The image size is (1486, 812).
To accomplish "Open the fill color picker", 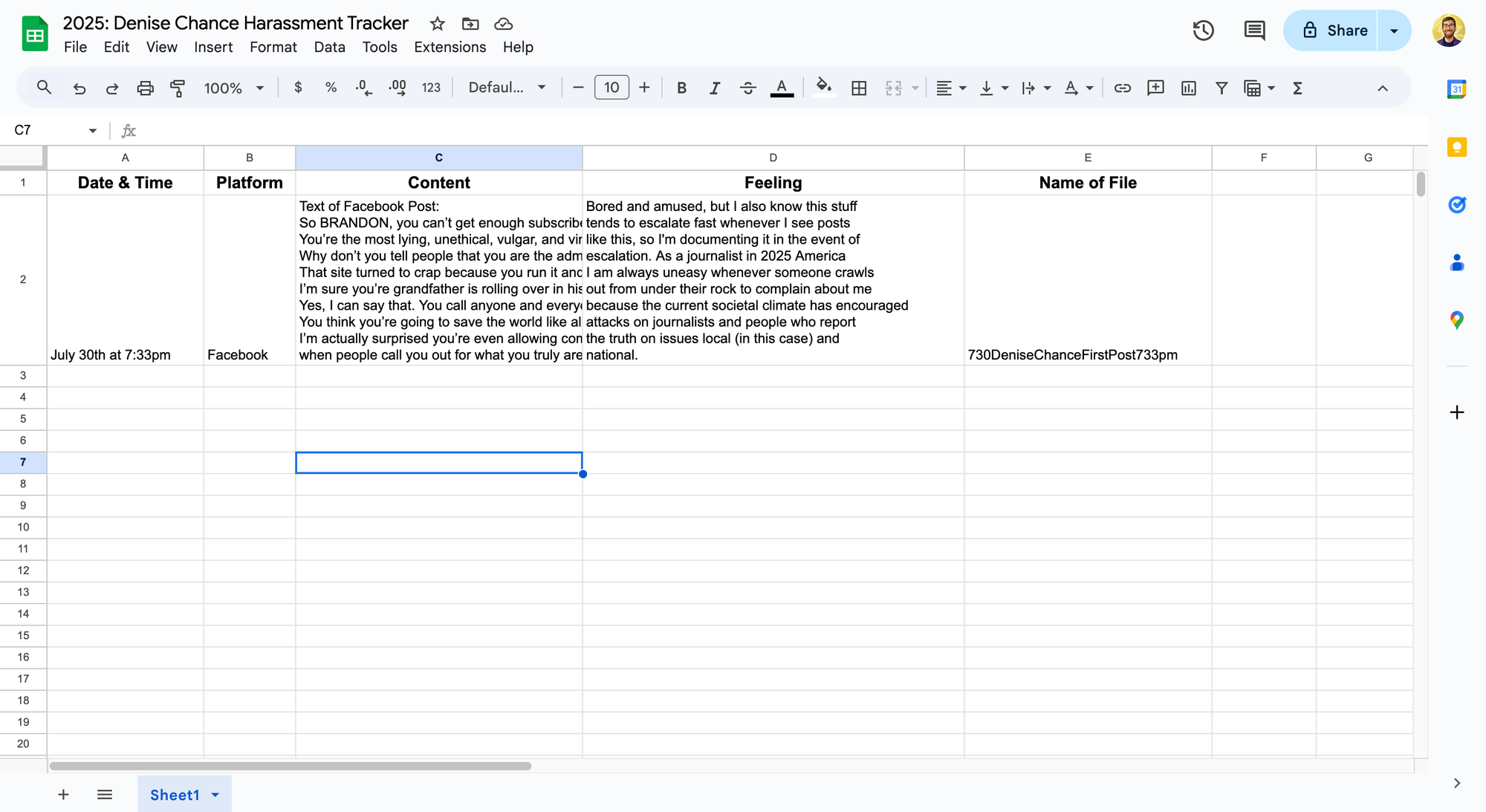I will (x=823, y=88).
